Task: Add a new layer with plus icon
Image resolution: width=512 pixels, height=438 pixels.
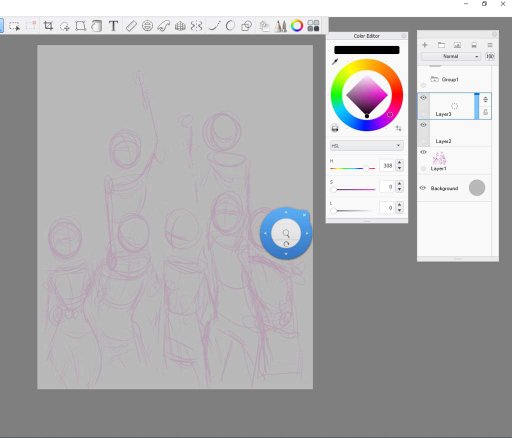Action: pos(425,45)
